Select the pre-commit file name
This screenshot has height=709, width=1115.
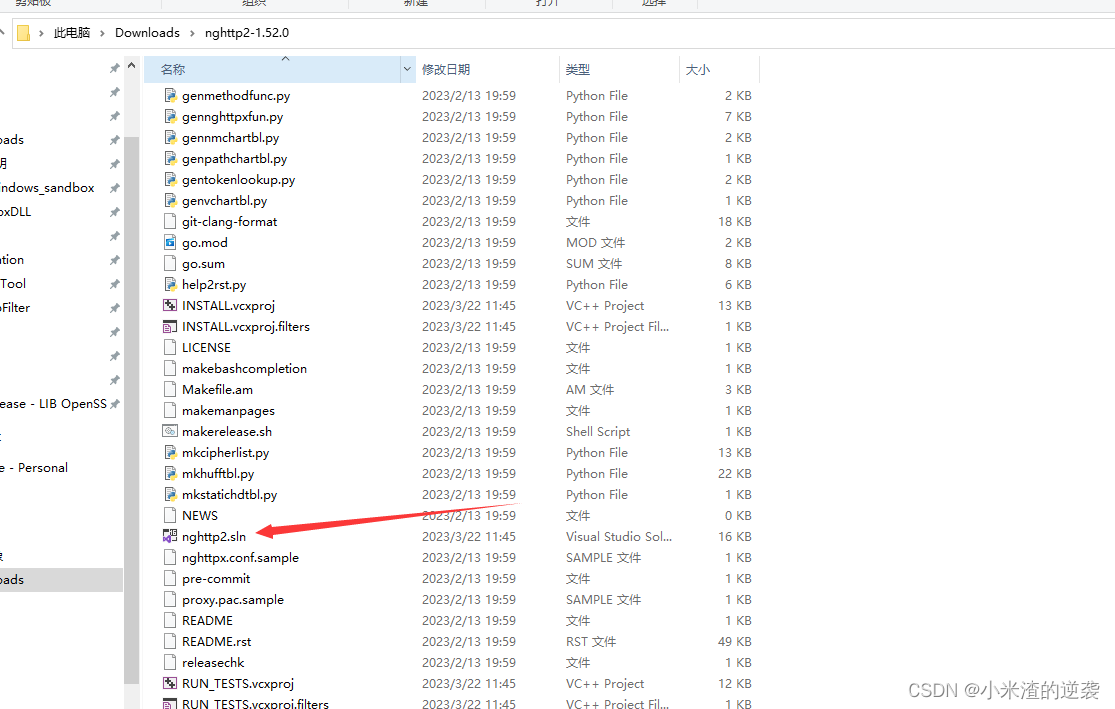(216, 579)
